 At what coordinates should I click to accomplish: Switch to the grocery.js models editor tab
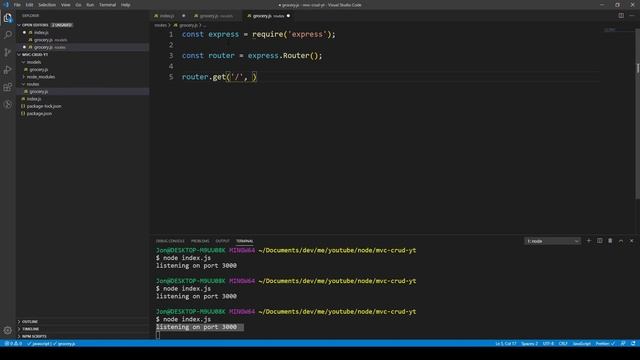point(215,16)
